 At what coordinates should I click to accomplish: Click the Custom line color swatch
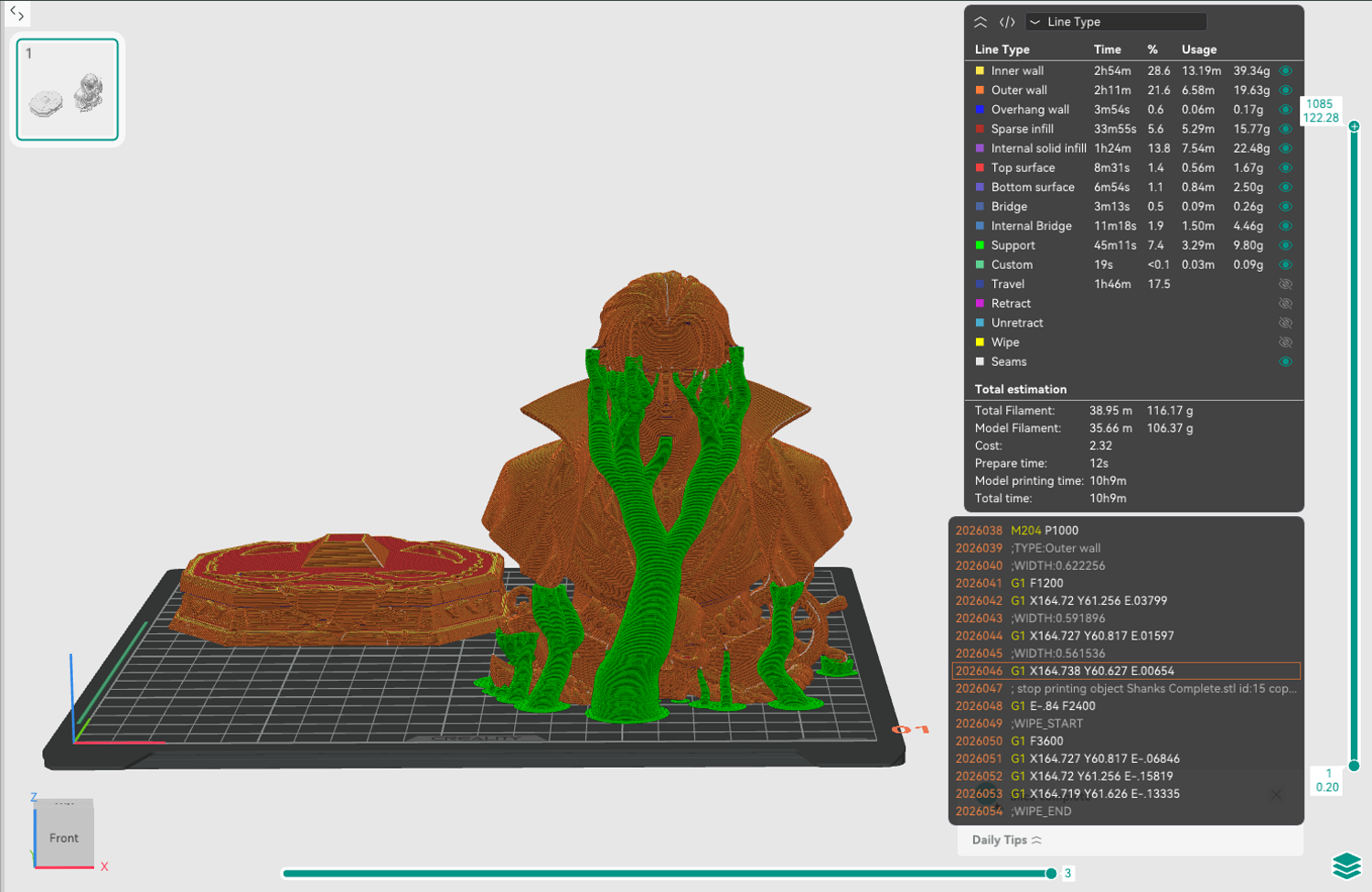(x=980, y=264)
